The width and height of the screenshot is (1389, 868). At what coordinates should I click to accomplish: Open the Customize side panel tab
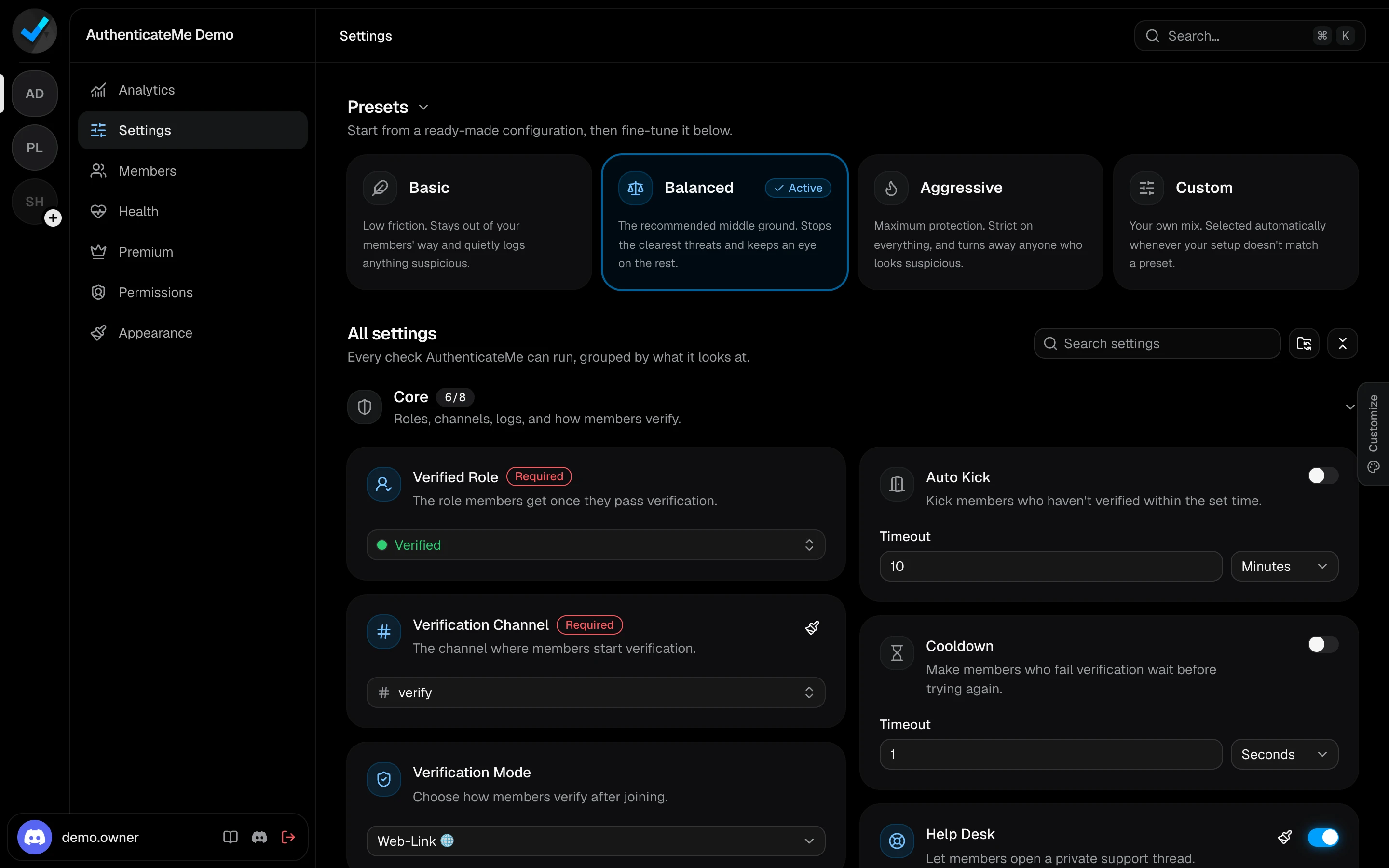tap(1373, 434)
